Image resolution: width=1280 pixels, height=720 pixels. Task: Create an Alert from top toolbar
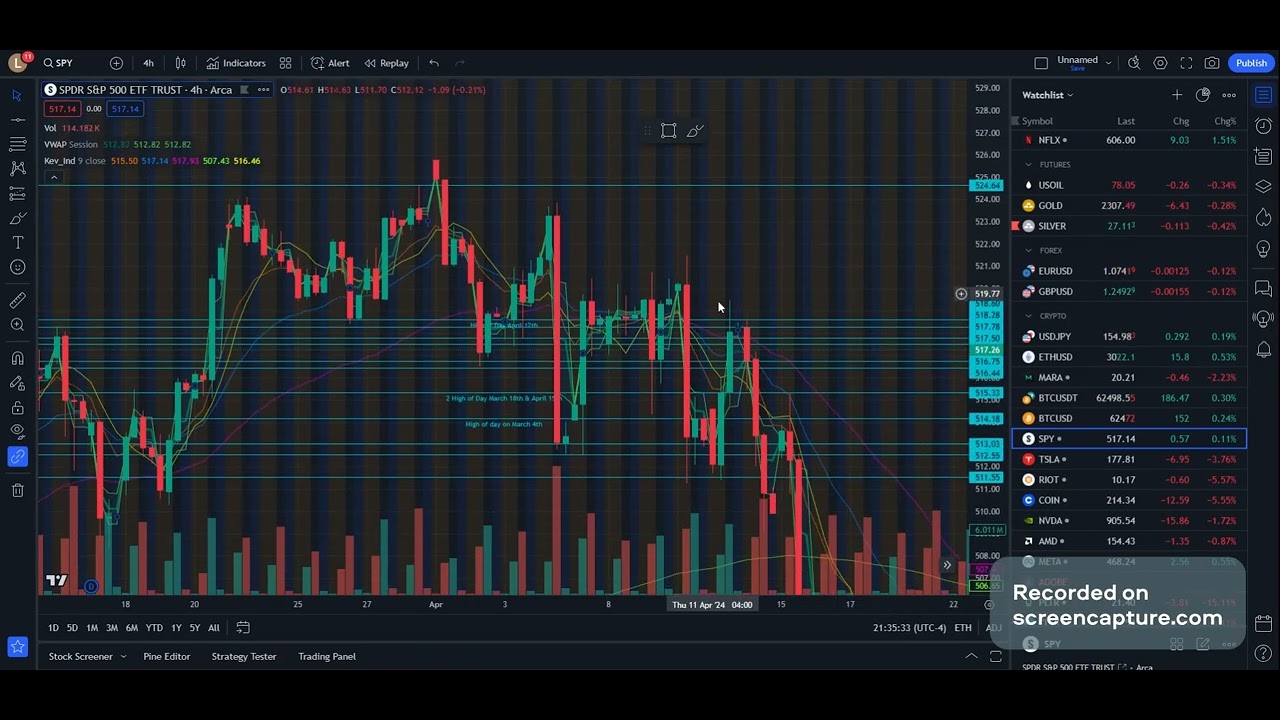330,63
